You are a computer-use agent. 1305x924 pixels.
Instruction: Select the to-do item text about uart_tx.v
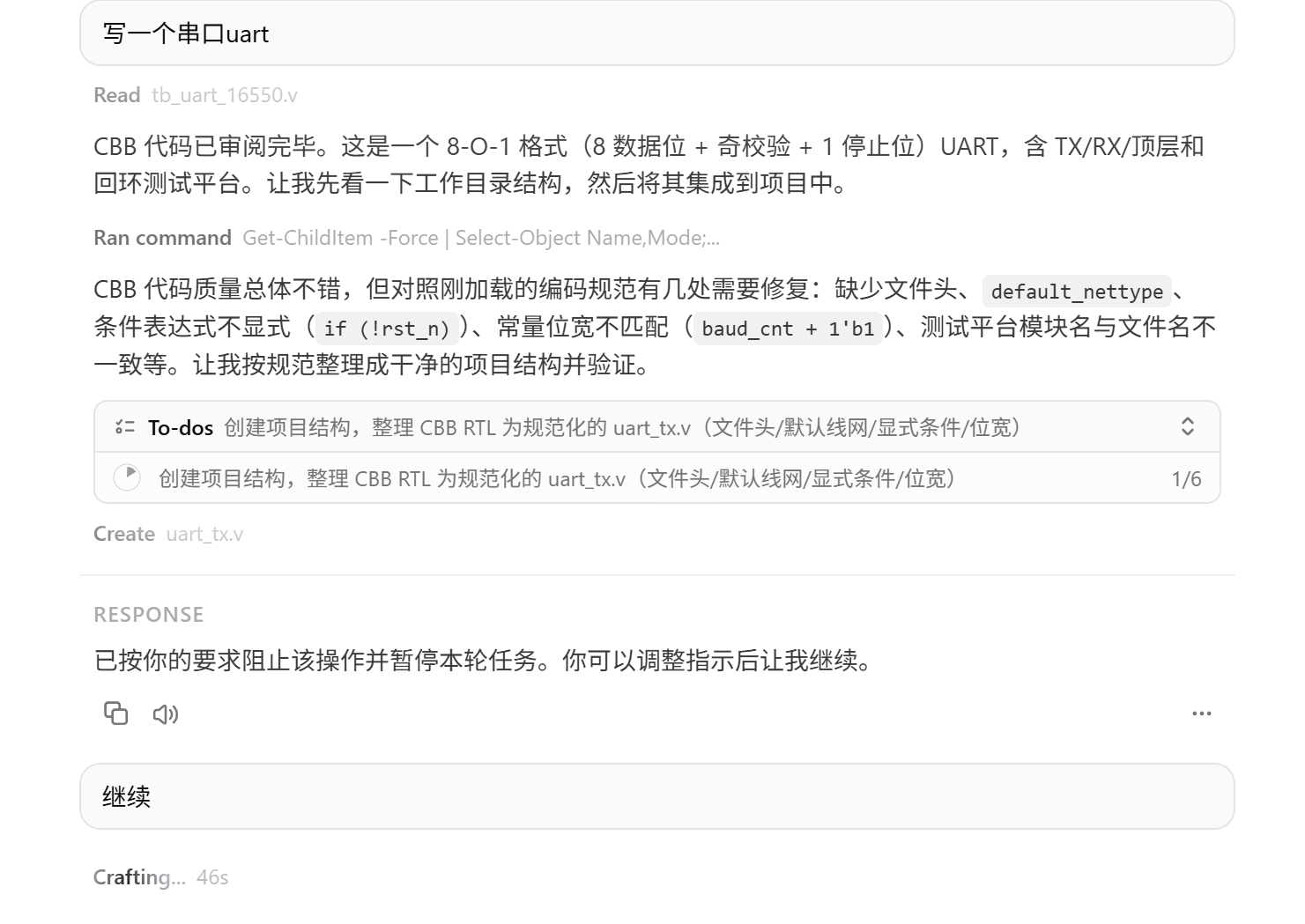(x=558, y=478)
